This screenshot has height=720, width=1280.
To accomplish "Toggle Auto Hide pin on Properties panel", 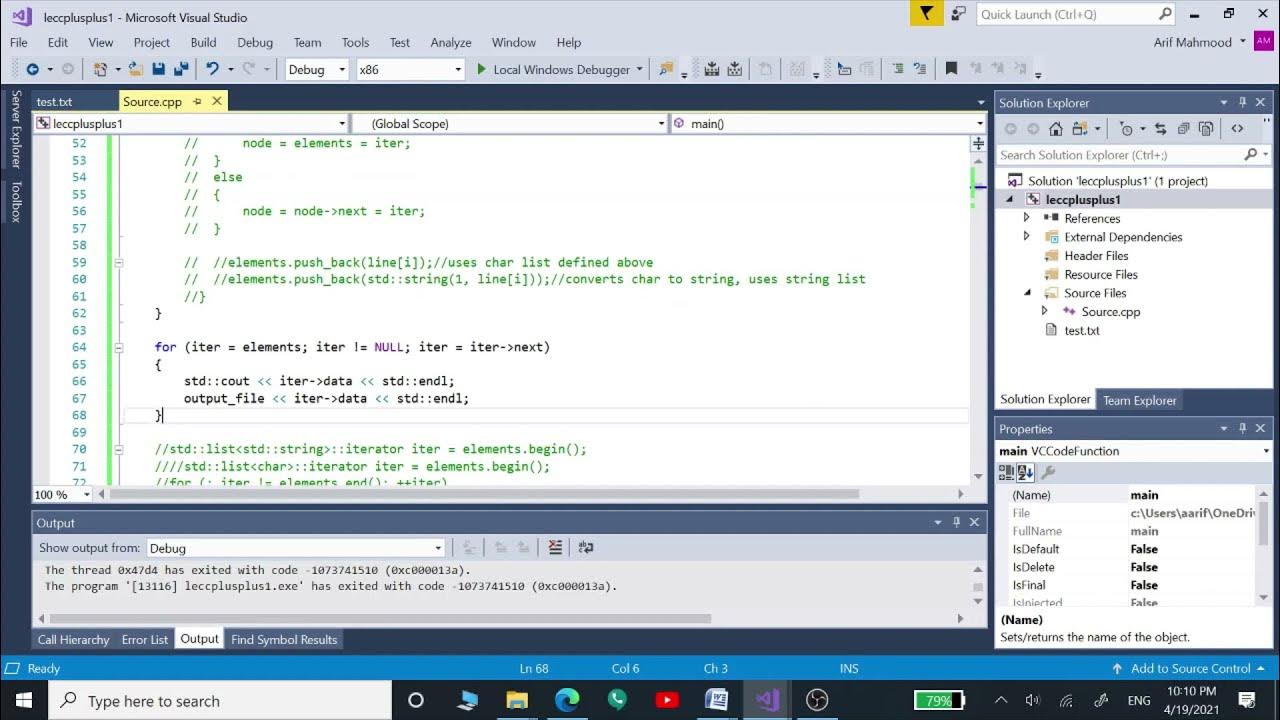I will pos(1243,428).
